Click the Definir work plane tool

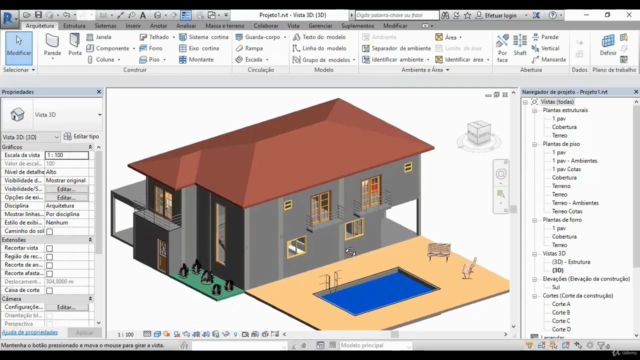pyautogui.click(x=608, y=45)
